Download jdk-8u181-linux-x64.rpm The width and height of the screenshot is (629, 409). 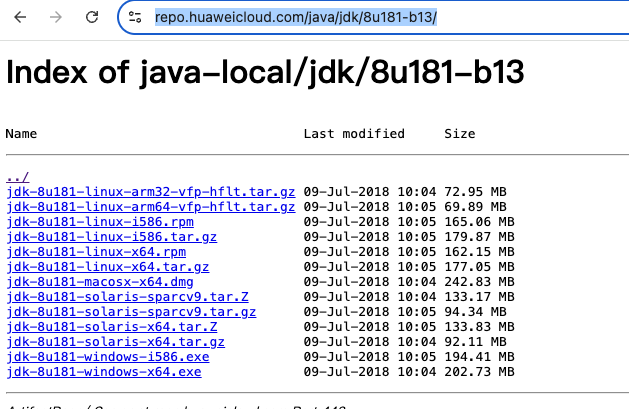[x=96, y=252]
